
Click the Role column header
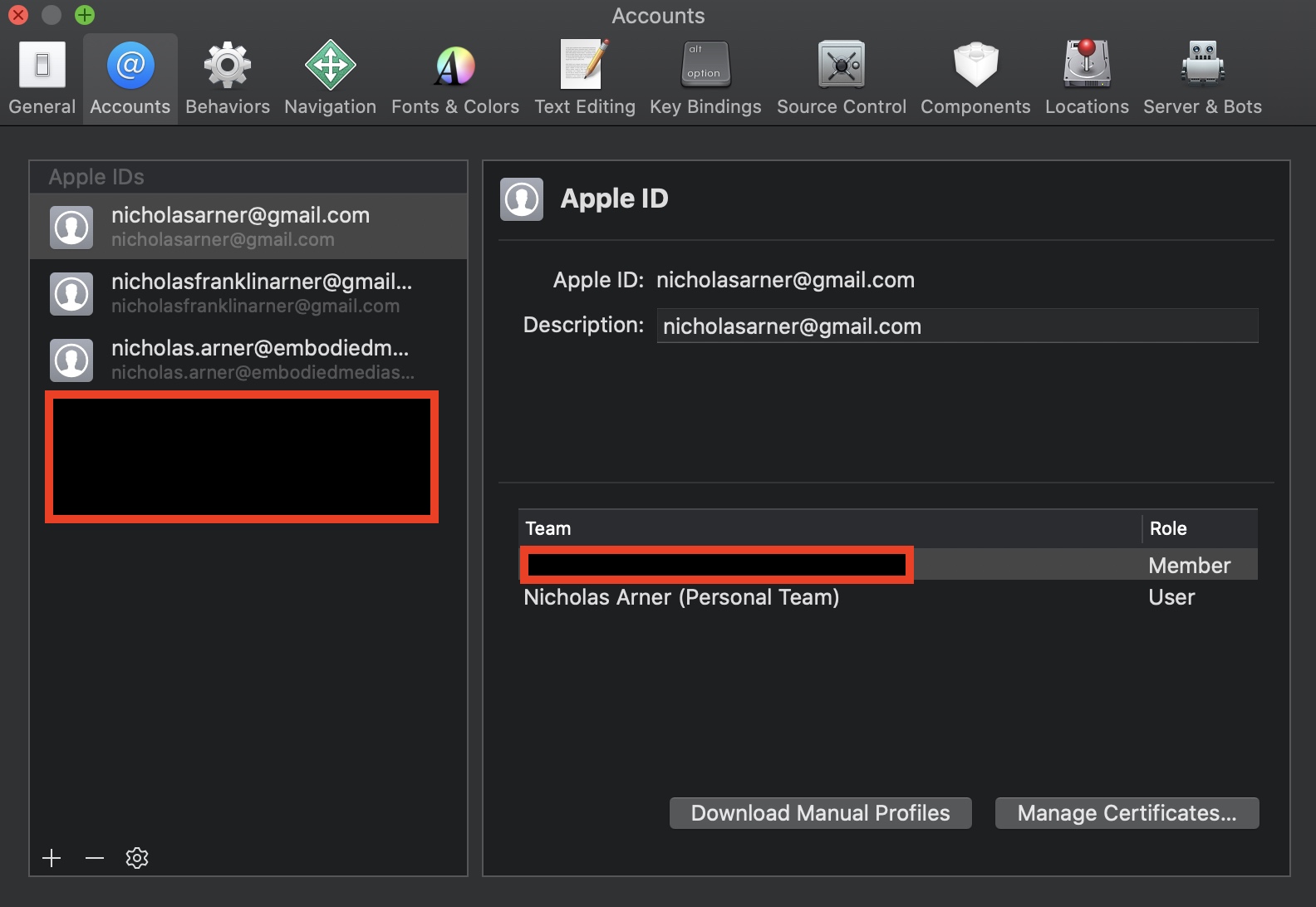point(1201,528)
